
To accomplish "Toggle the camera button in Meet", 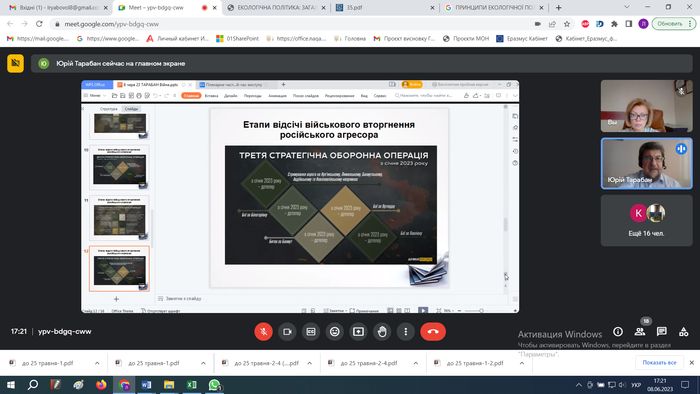I will pyautogui.click(x=287, y=332).
